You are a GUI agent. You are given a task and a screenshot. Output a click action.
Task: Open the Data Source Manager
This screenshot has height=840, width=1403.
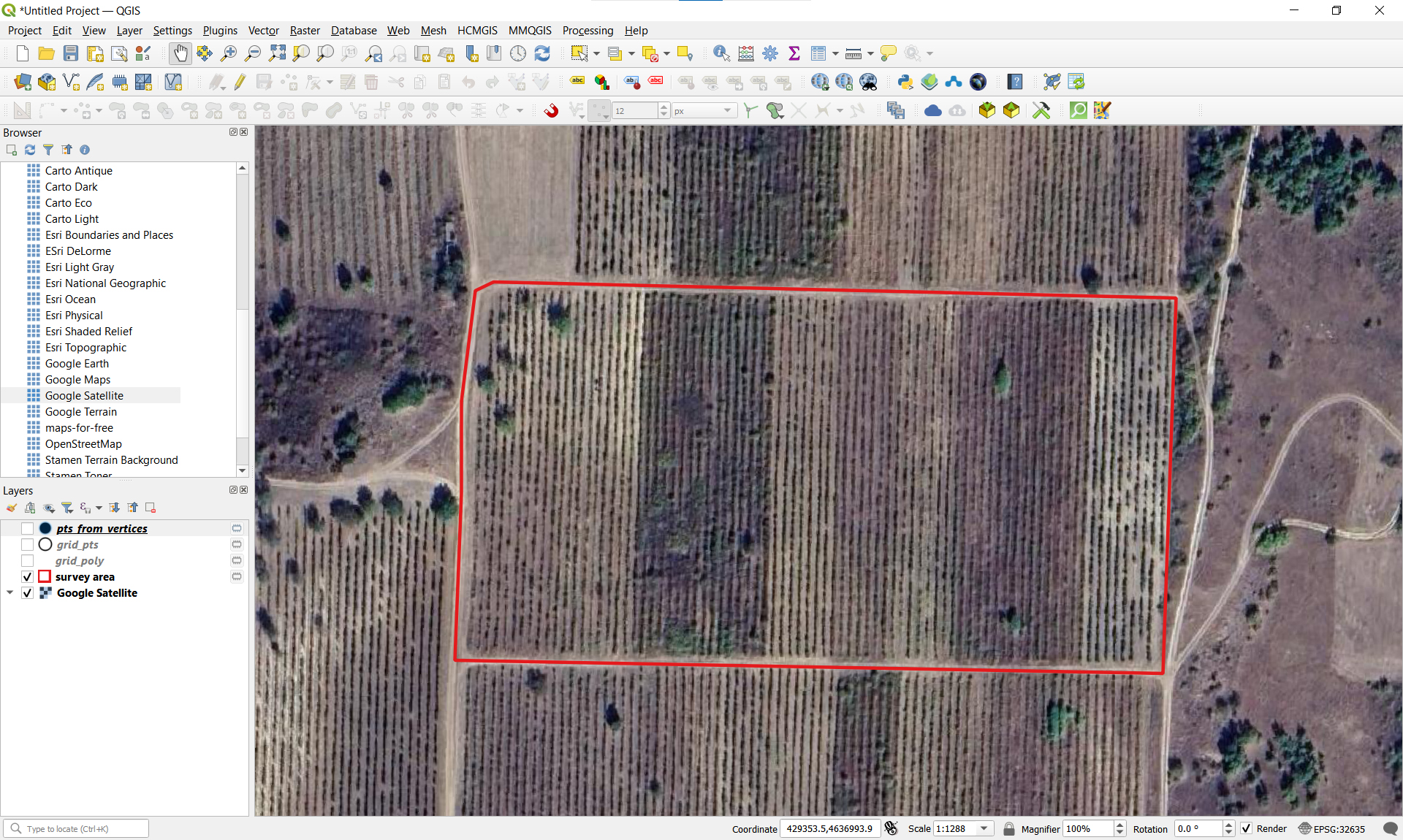[22, 82]
